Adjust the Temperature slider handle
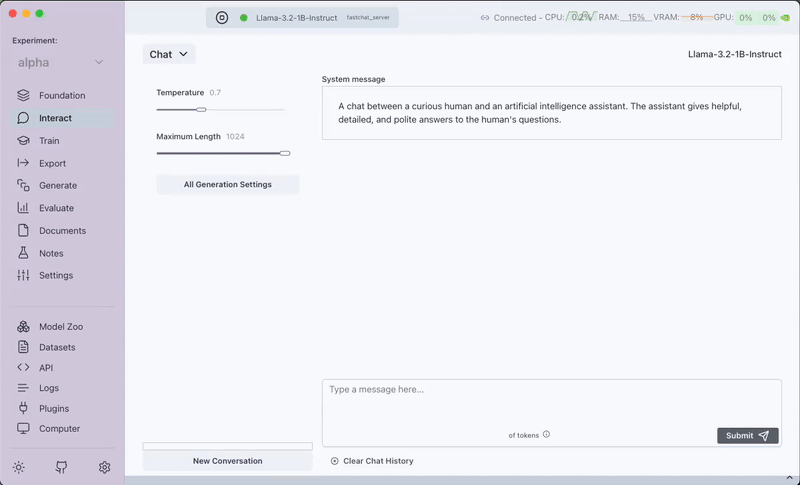This screenshot has height=485, width=800. [201, 109]
